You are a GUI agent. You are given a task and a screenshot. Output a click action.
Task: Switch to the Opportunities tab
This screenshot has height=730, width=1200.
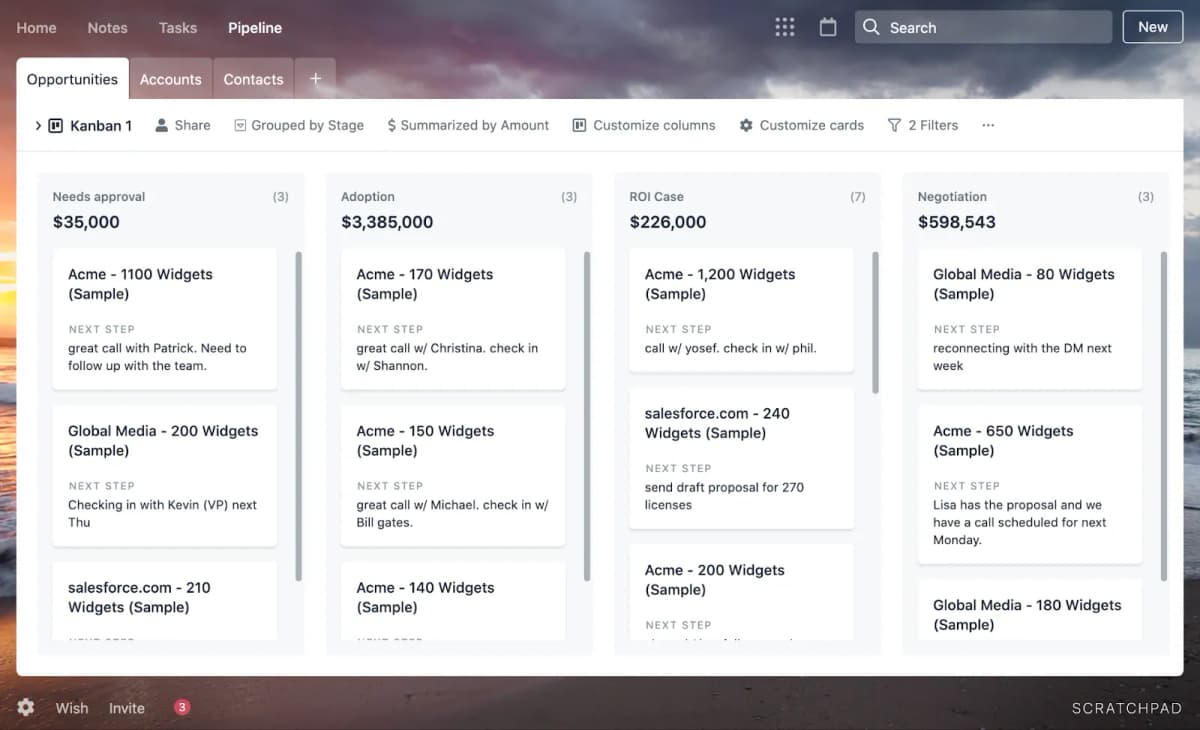click(x=72, y=79)
